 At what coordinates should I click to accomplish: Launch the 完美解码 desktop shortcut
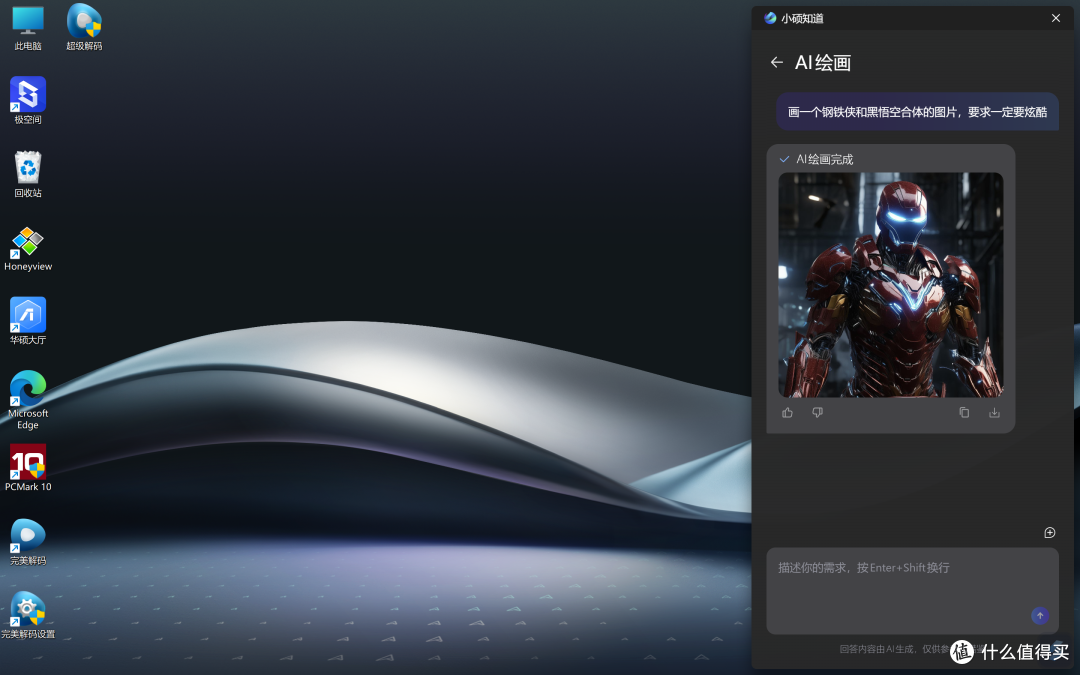(28, 542)
